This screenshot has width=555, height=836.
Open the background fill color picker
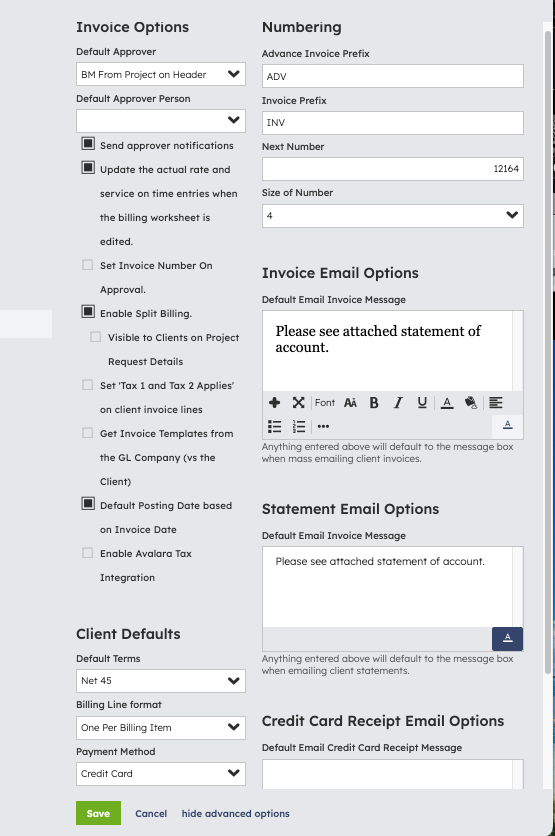(471, 403)
